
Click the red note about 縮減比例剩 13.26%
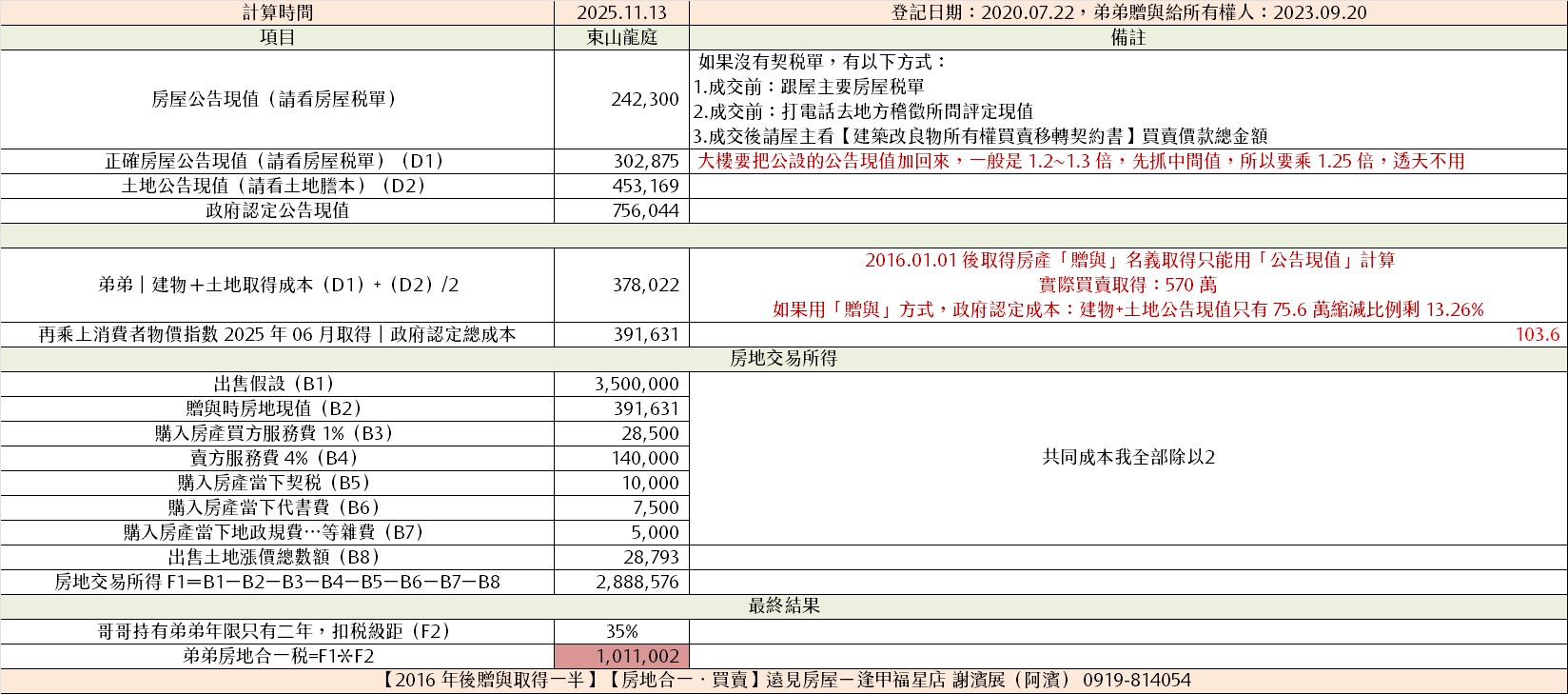click(1128, 309)
